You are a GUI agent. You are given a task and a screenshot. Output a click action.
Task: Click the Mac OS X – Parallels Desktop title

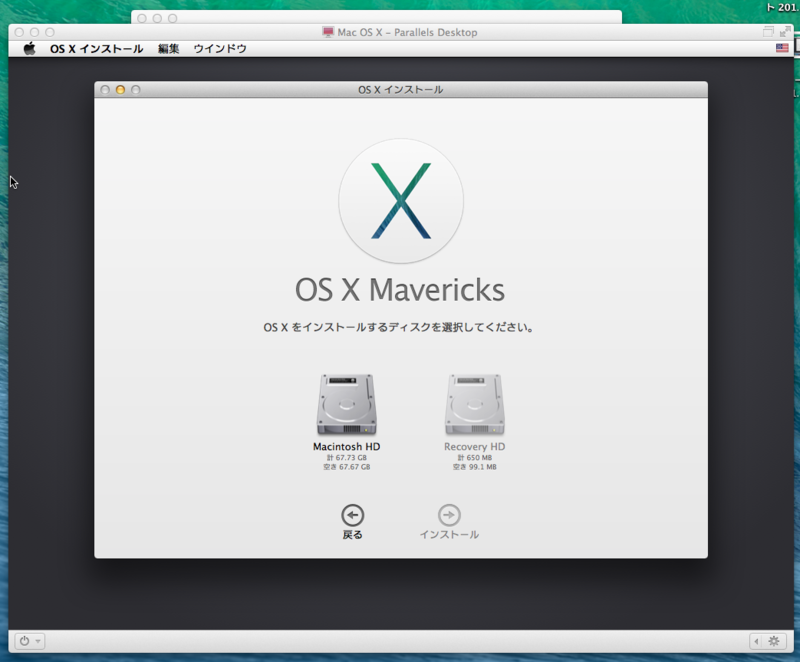point(407,32)
